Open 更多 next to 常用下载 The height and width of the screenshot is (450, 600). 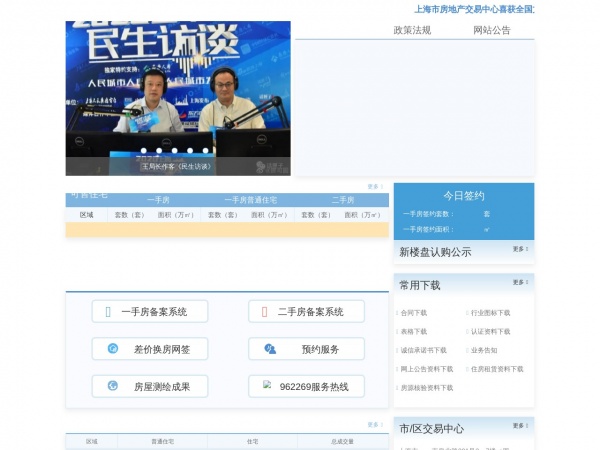[520, 282]
